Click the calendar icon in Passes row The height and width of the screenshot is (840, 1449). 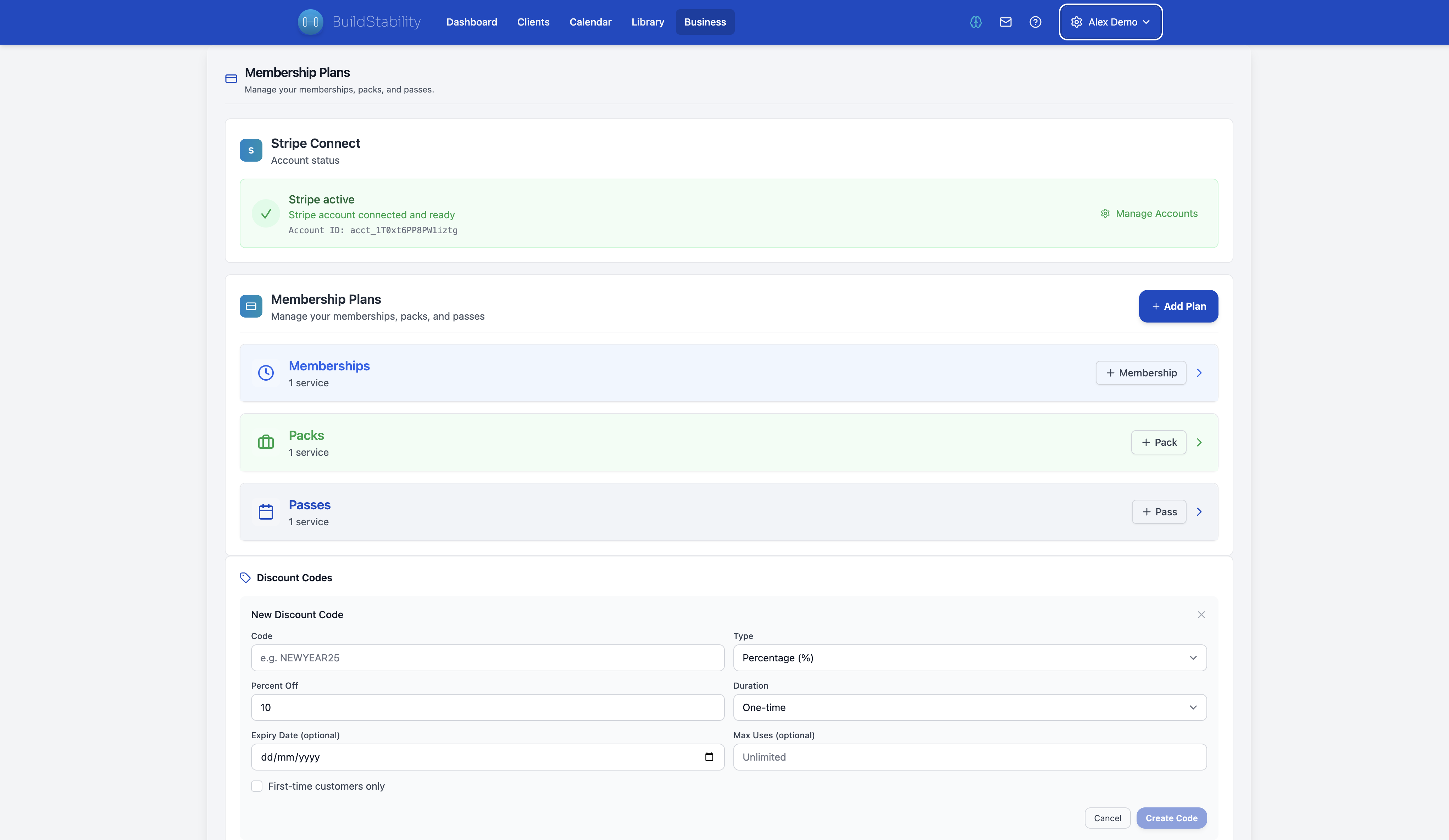click(x=266, y=512)
